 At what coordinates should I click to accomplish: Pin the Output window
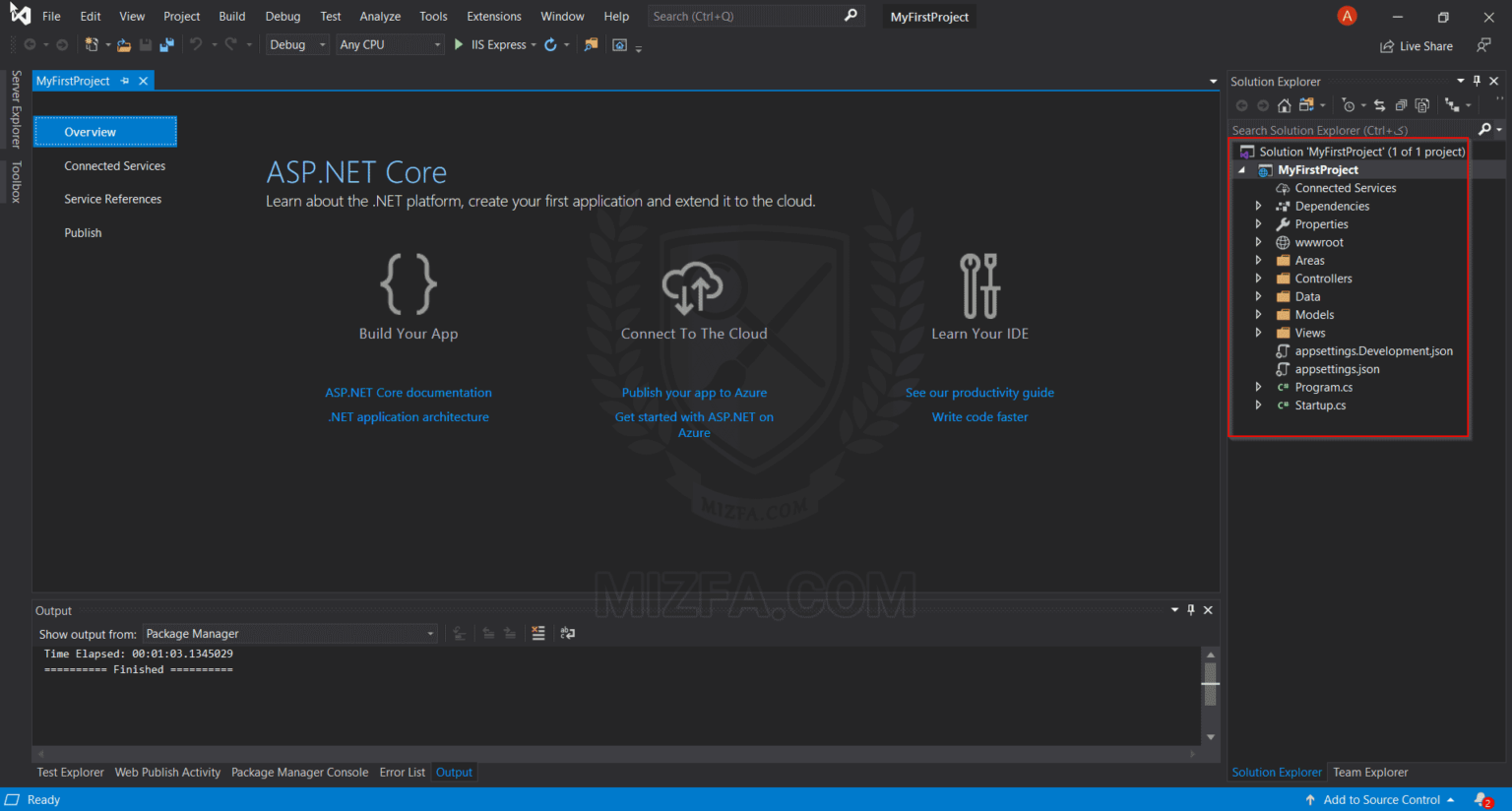(1192, 610)
